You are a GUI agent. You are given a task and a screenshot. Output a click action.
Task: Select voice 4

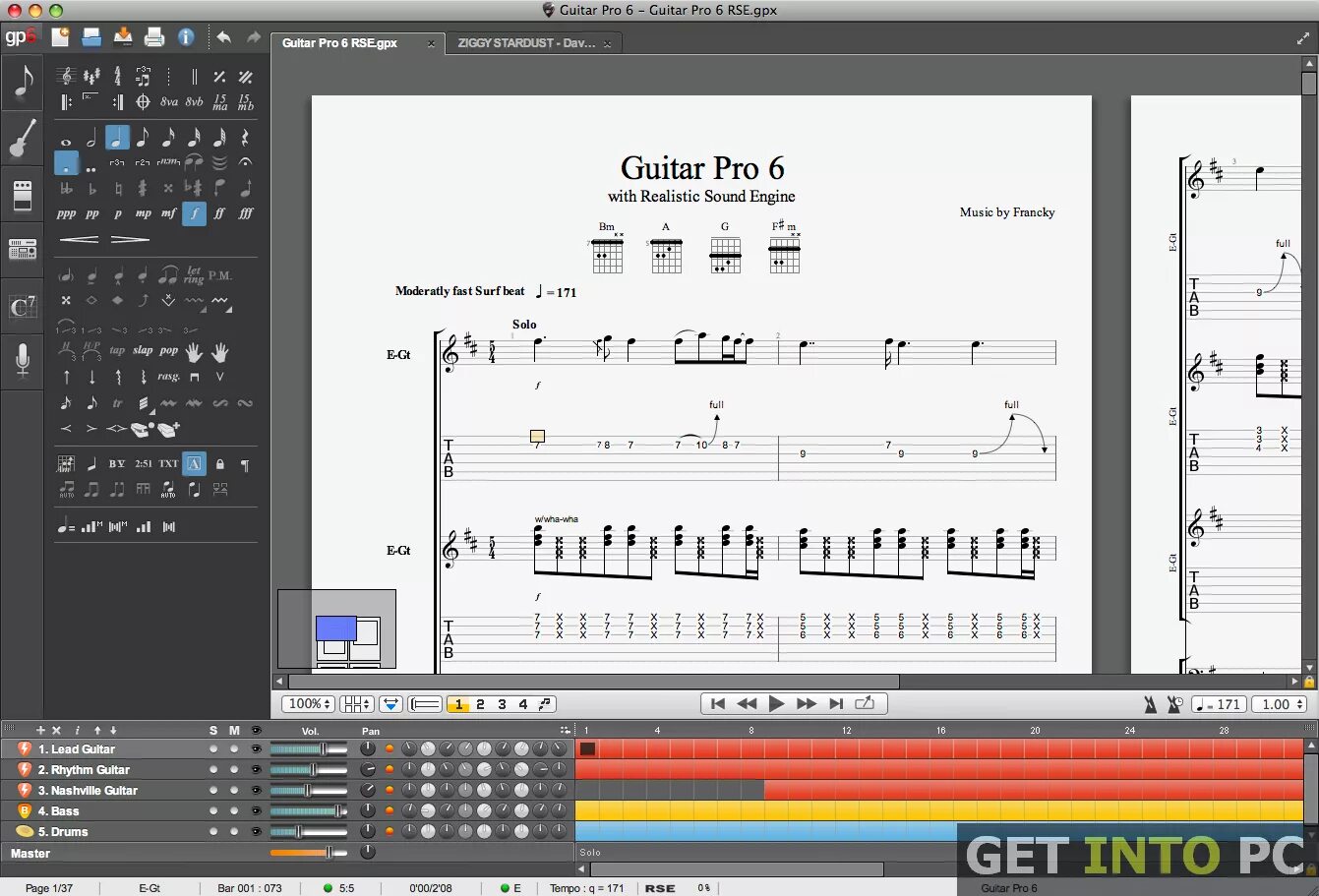pyautogui.click(x=523, y=704)
